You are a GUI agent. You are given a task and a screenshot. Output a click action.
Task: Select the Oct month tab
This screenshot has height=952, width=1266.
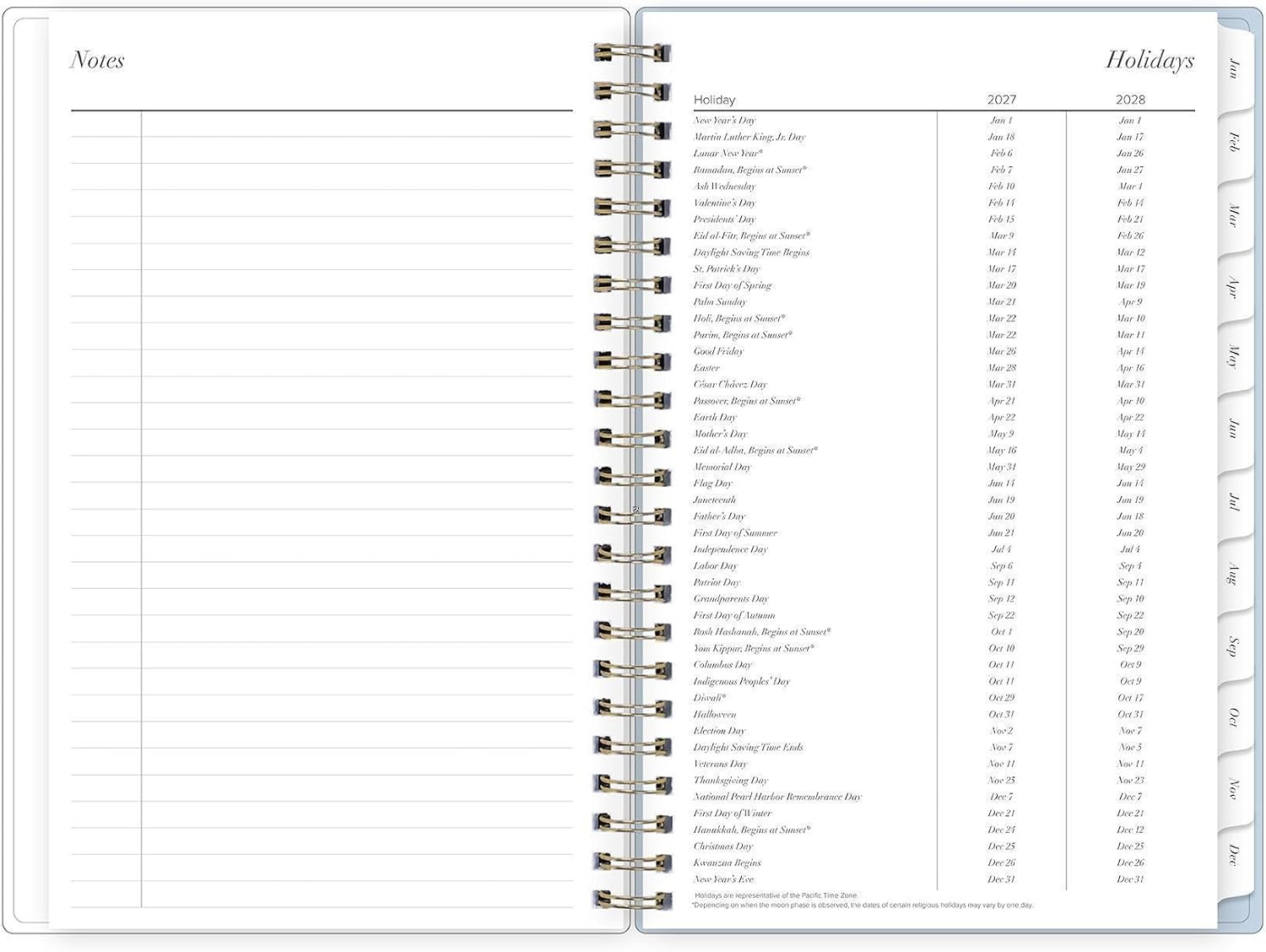pyautogui.click(x=1234, y=717)
